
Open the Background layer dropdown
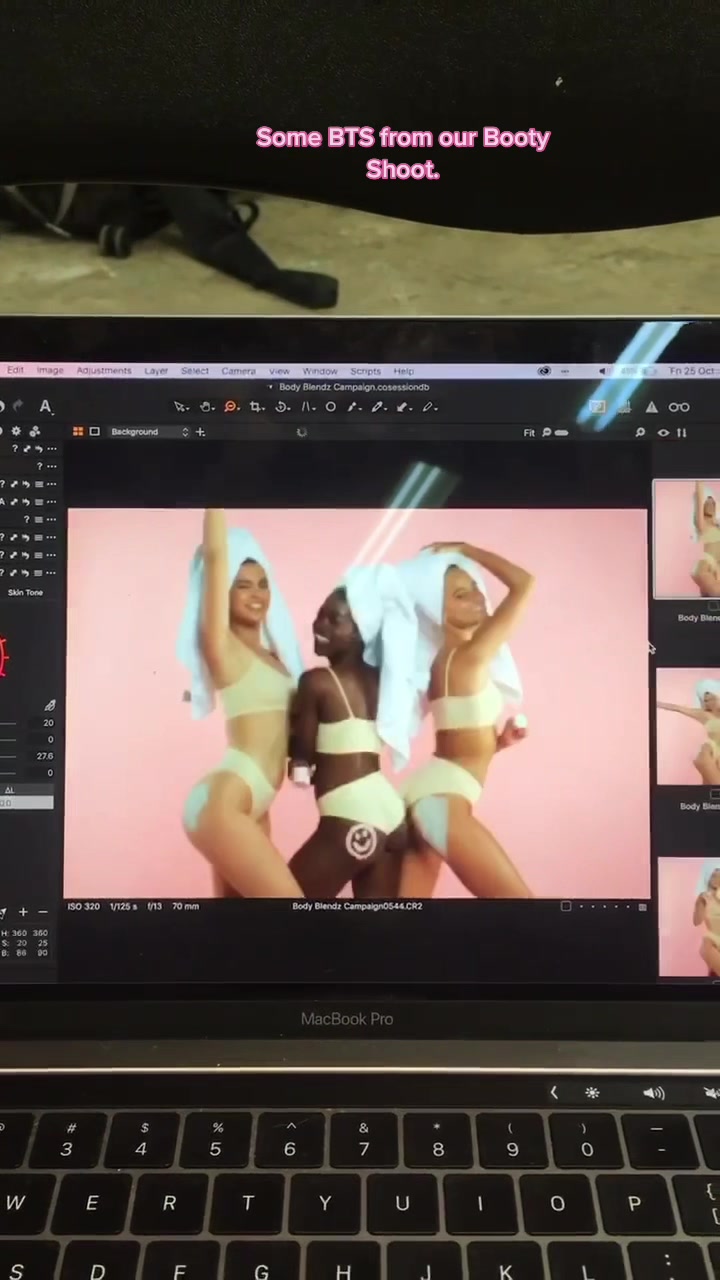pyautogui.click(x=149, y=432)
